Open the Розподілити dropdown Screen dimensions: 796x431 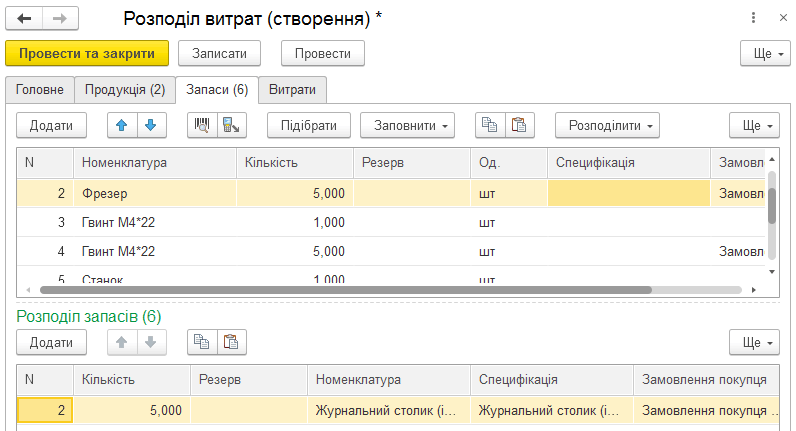point(607,125)
